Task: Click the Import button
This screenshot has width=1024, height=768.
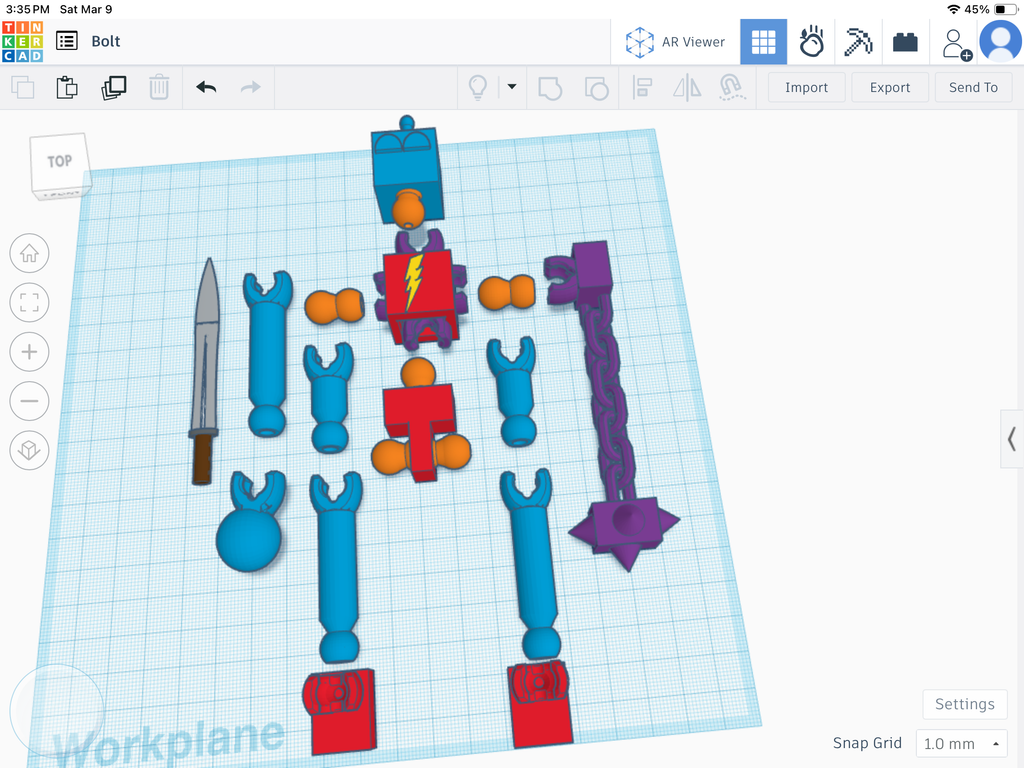Action: click(x=806, y=88)
